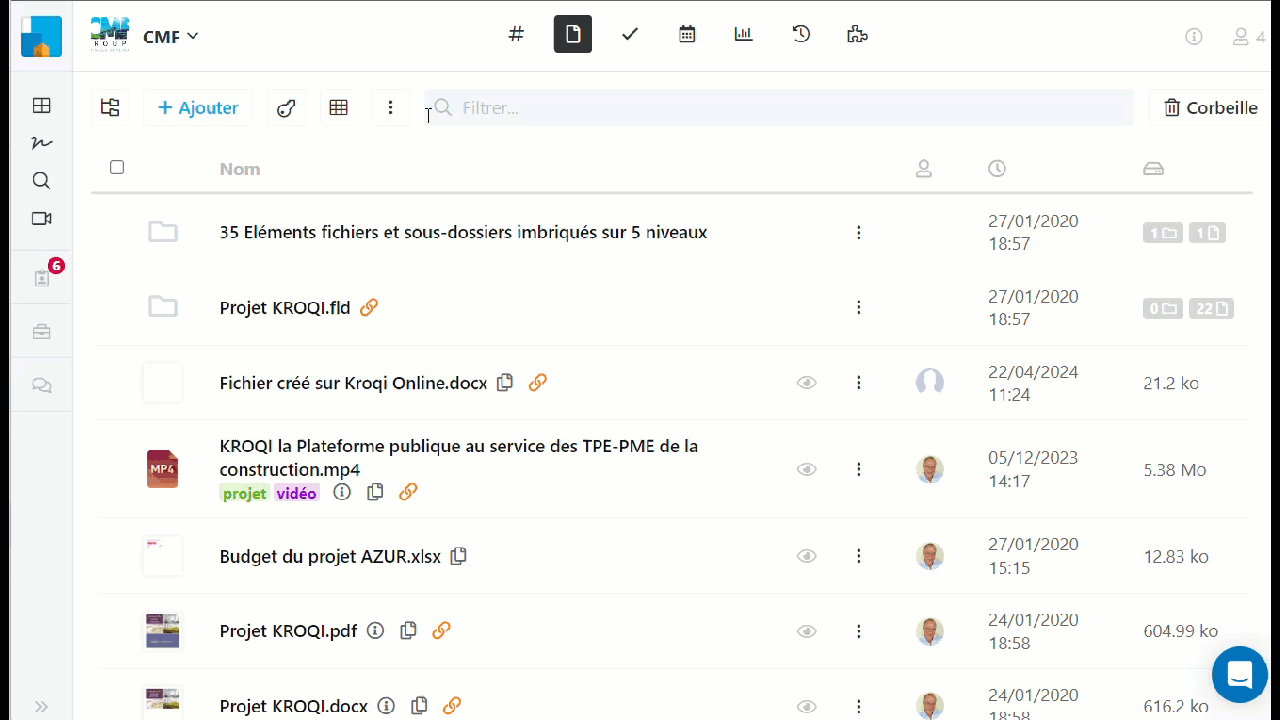Click link icon for Projet KROQI.pdf

point(441,630)
